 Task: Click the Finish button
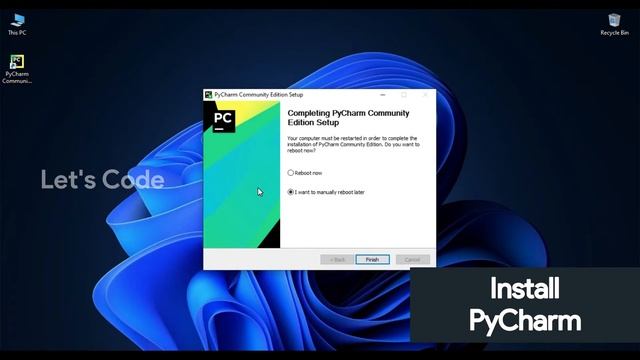coord(372,260)
